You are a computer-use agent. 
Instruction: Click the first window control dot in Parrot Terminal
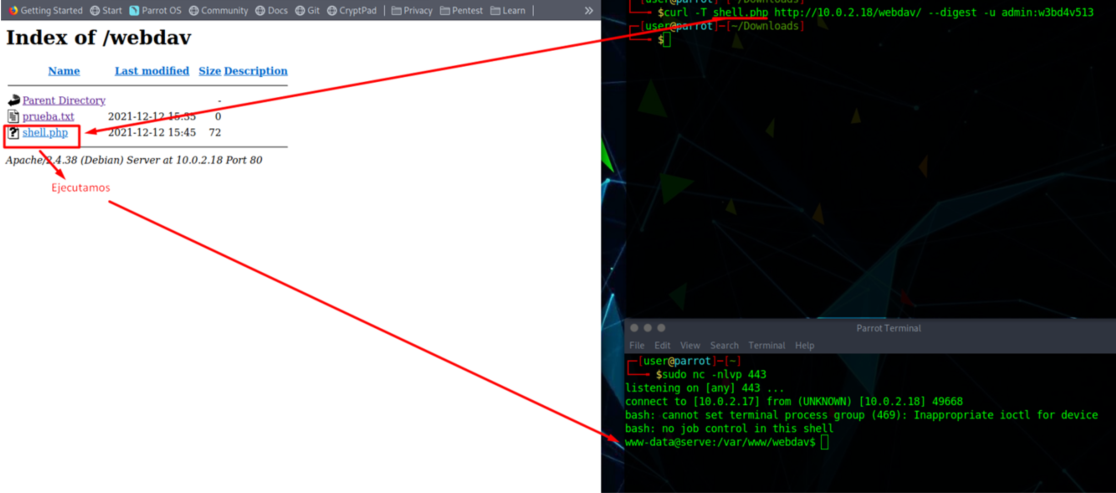633,328
